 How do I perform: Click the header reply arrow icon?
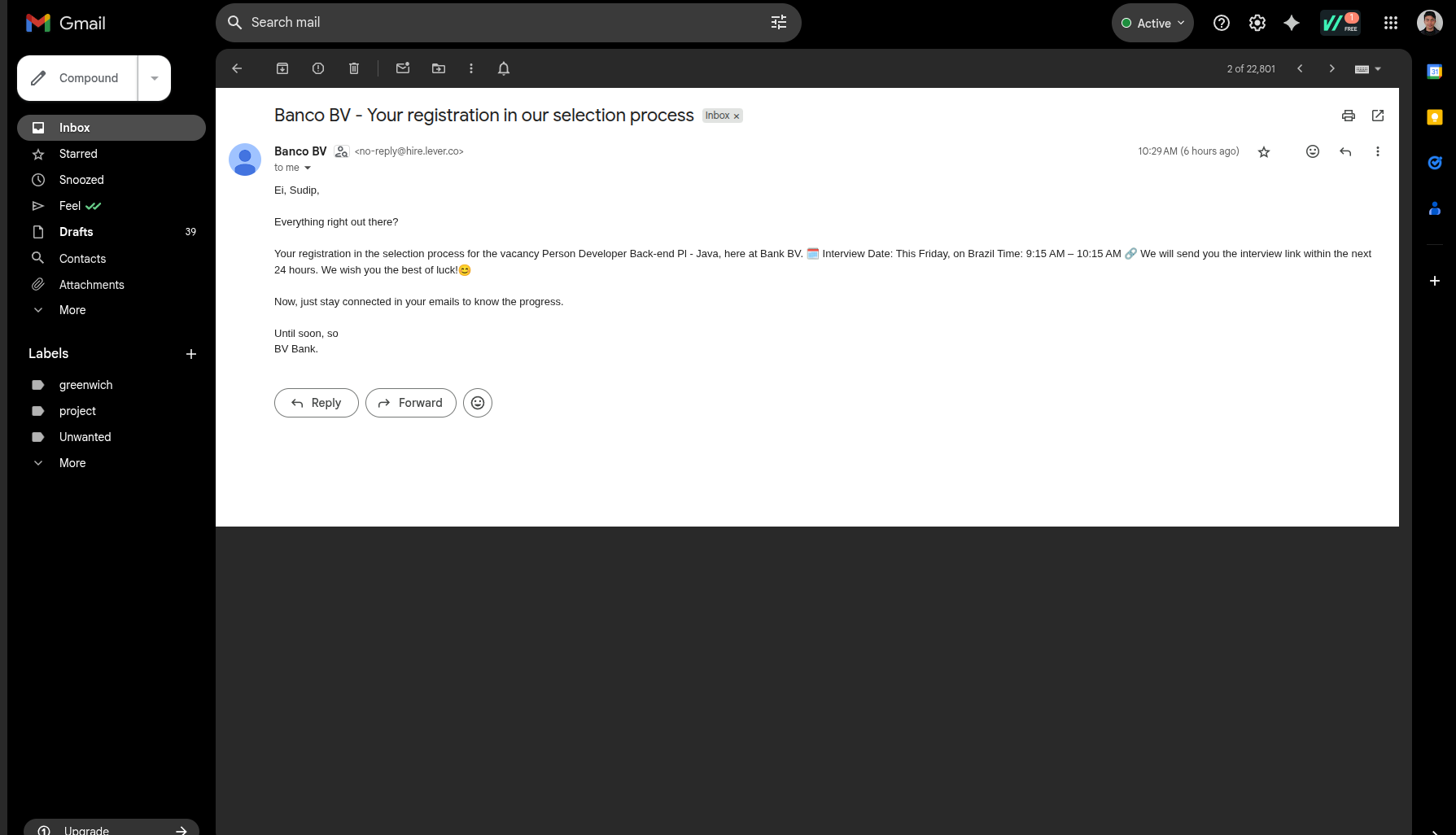click(1345, 151)
